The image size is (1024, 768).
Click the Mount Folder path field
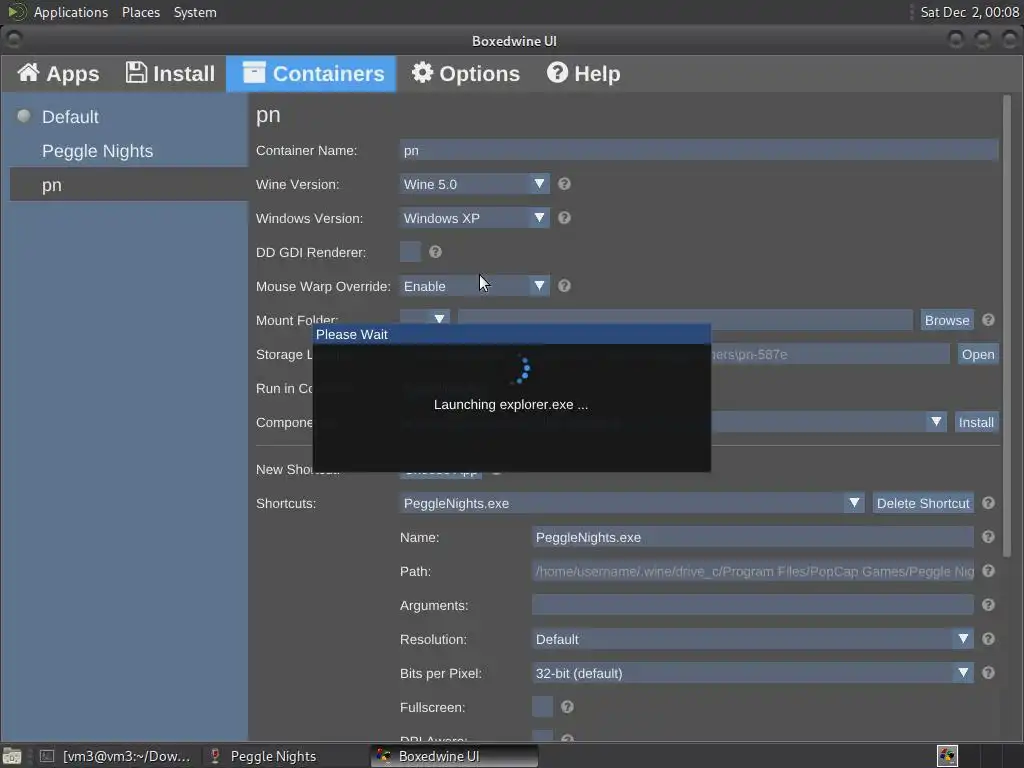[x=684, y=319]
